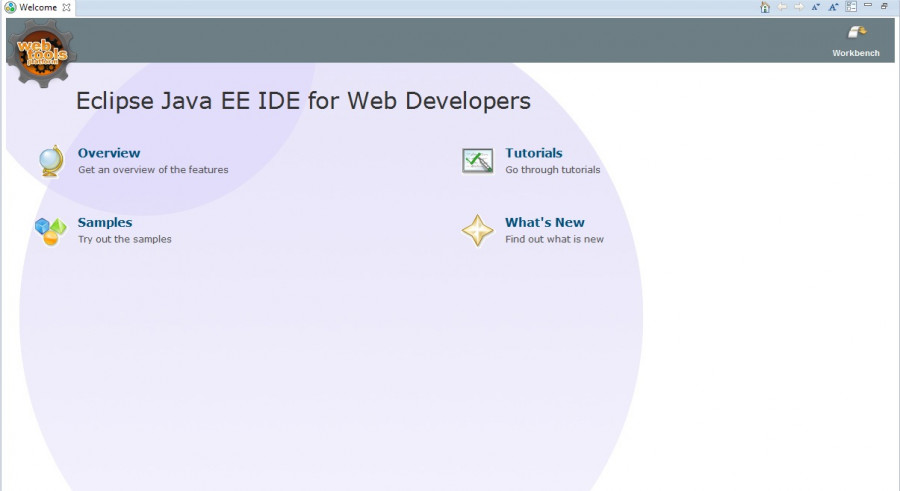900x491 pixels.
Task: Minimize the Welcome view
Action: (x=868, y=5)
